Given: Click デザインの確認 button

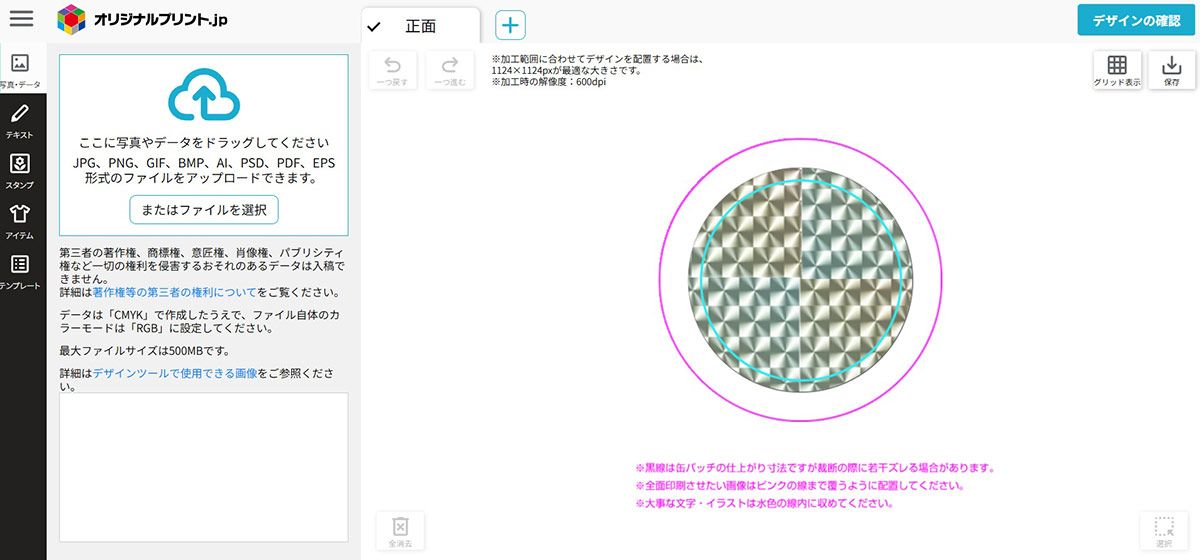Looking at the screenshot, I should [x=1136, y=20].
